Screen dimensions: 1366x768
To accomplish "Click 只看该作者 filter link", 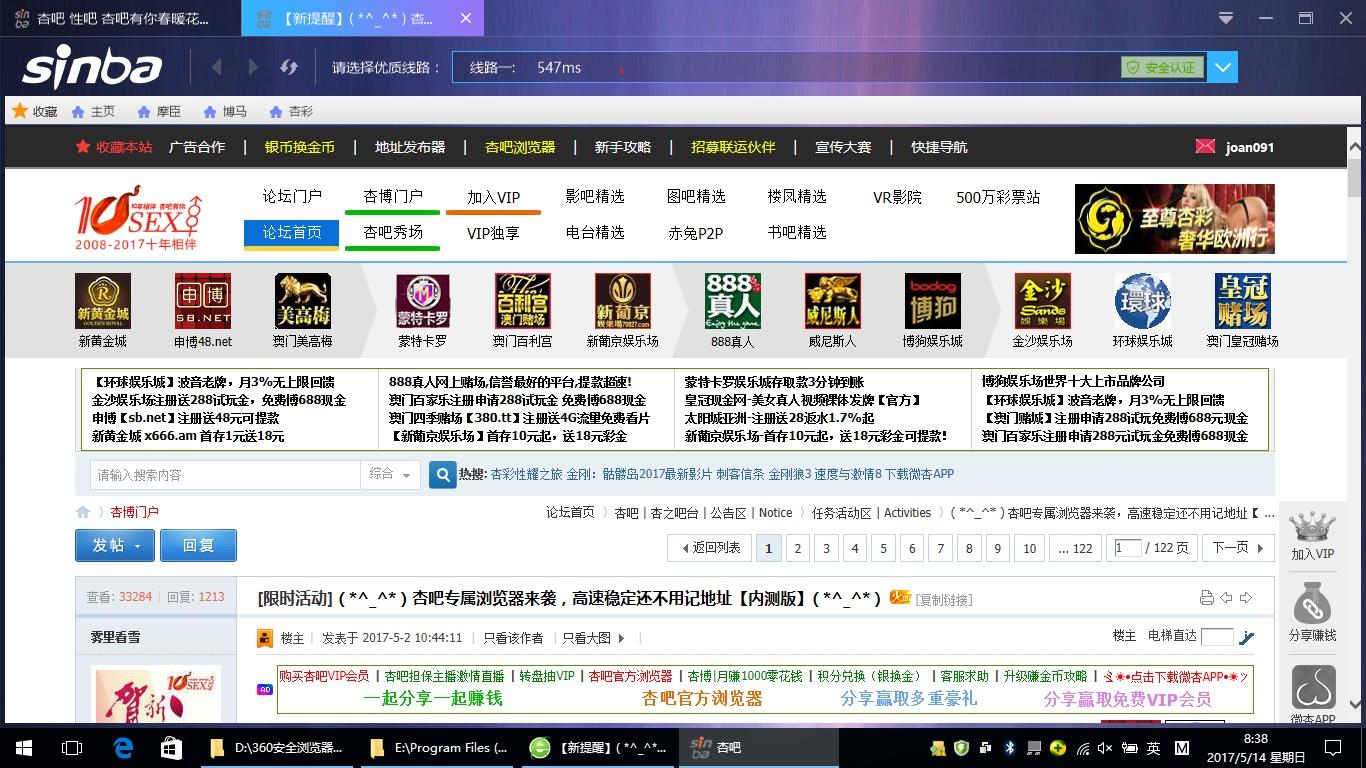I will pyautogui.click(x=513, y=638).
